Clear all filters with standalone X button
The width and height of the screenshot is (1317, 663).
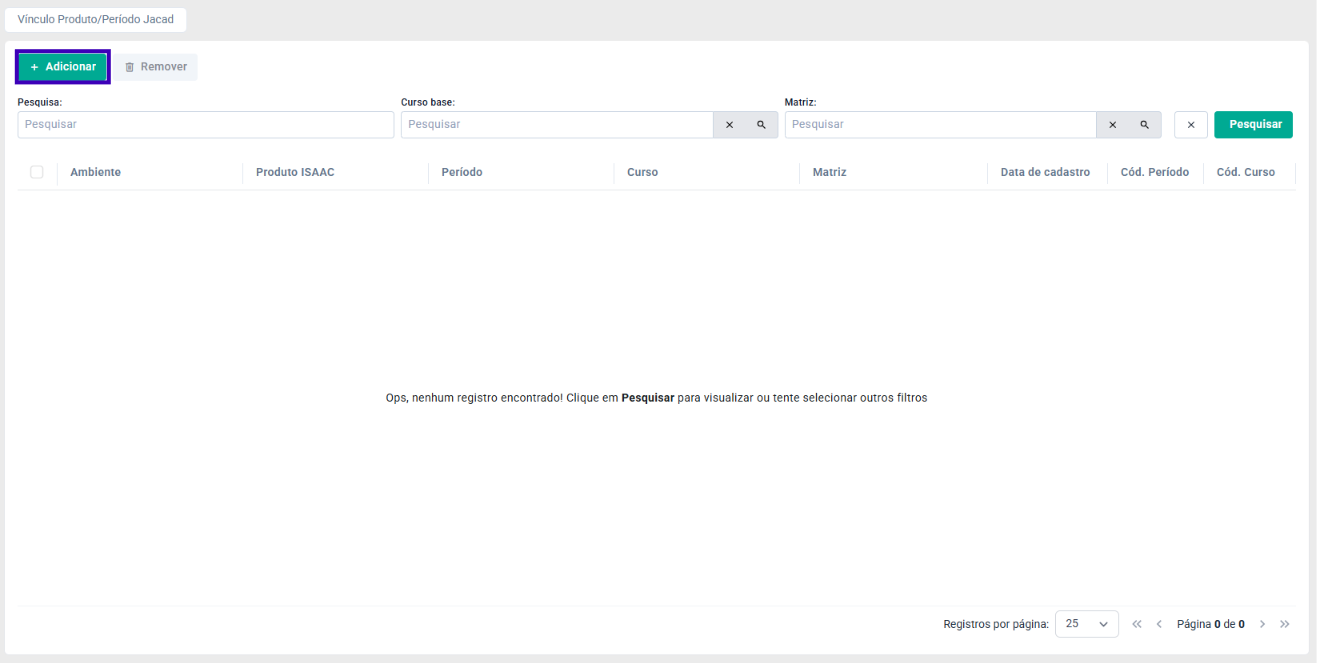coord(1190,125)
